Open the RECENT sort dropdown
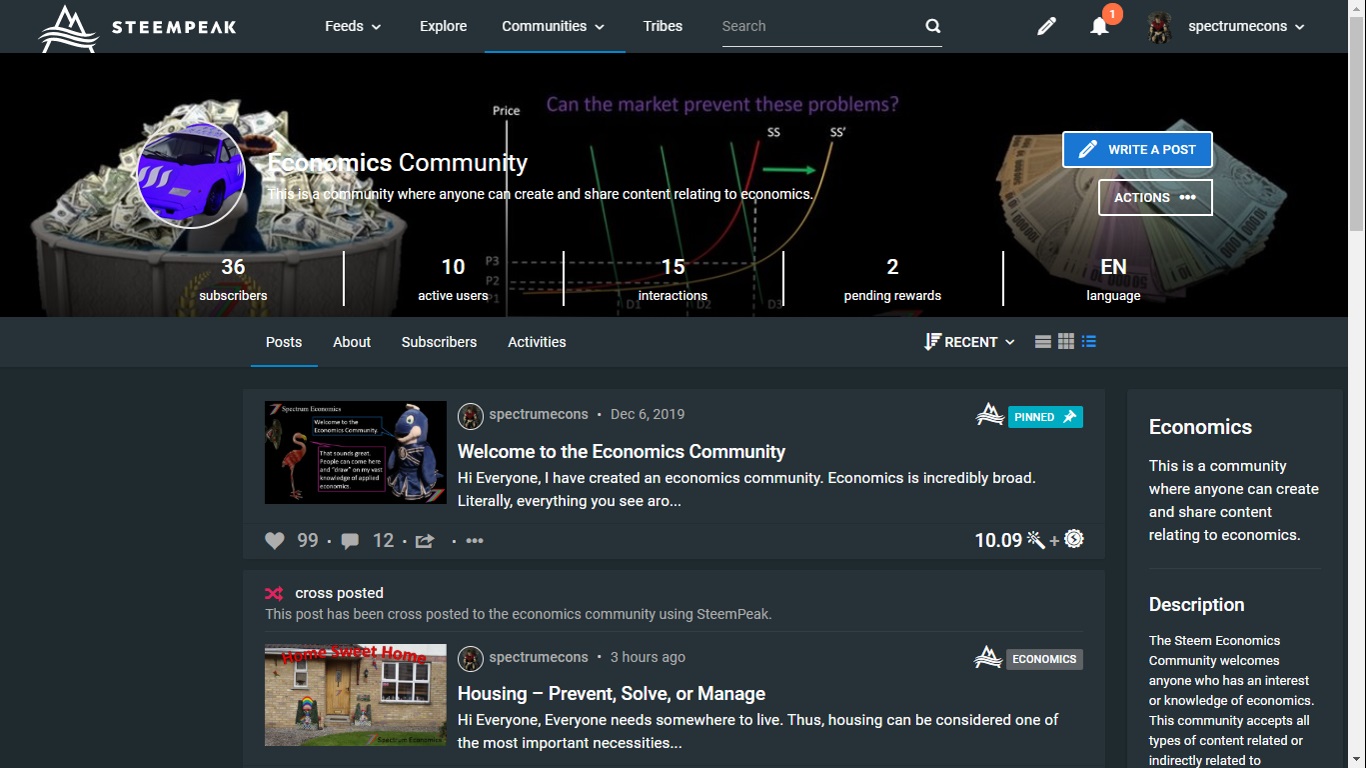The width and height of the screenshot is (1366, 768). 970,342
